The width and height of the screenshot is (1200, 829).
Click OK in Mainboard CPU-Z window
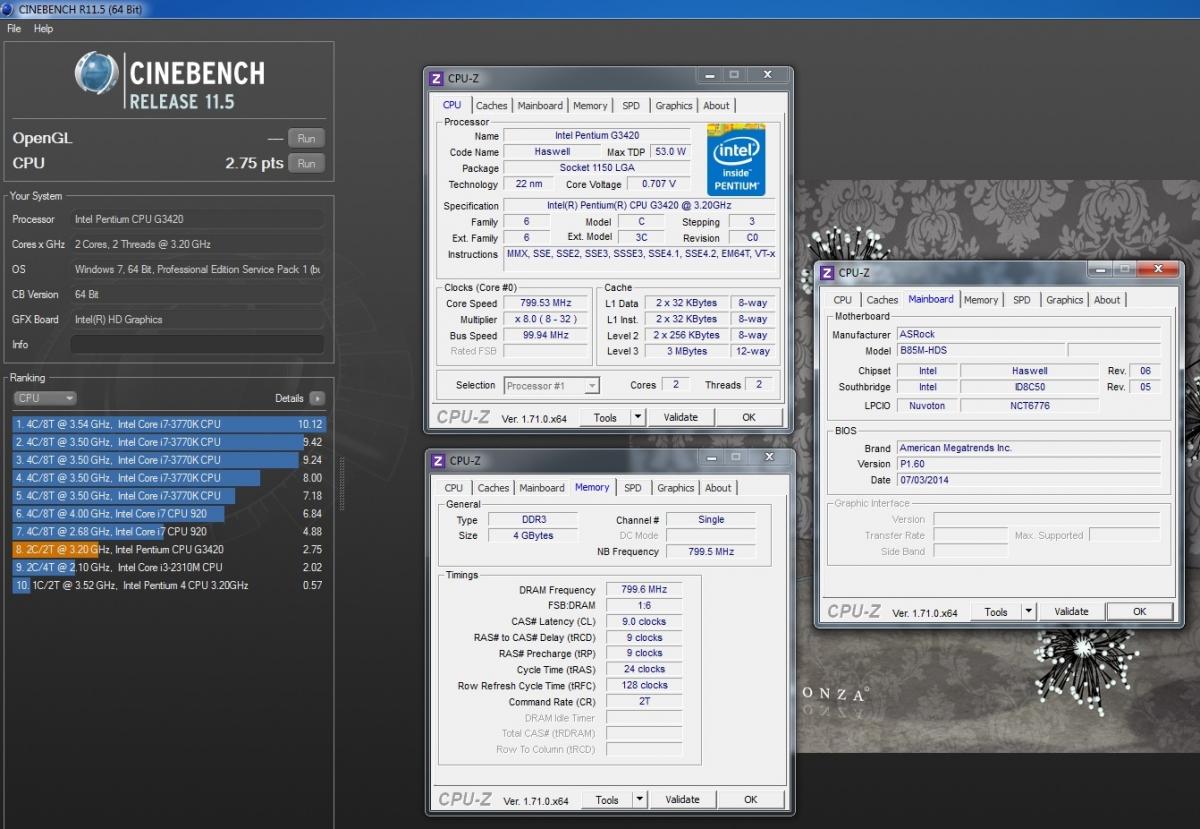click(1139, 612)
